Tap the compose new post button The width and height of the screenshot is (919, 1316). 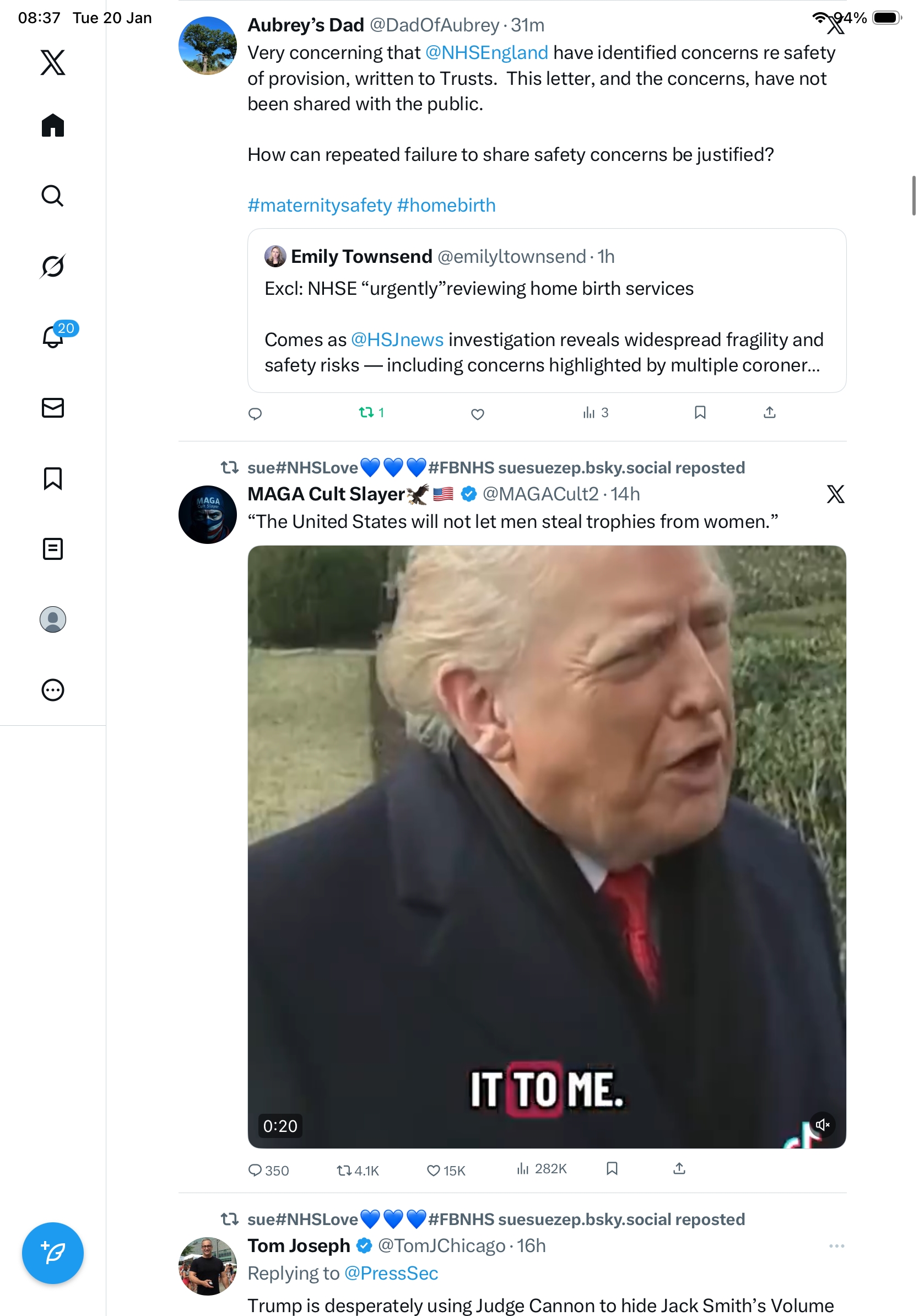(x=53, y=1253)
